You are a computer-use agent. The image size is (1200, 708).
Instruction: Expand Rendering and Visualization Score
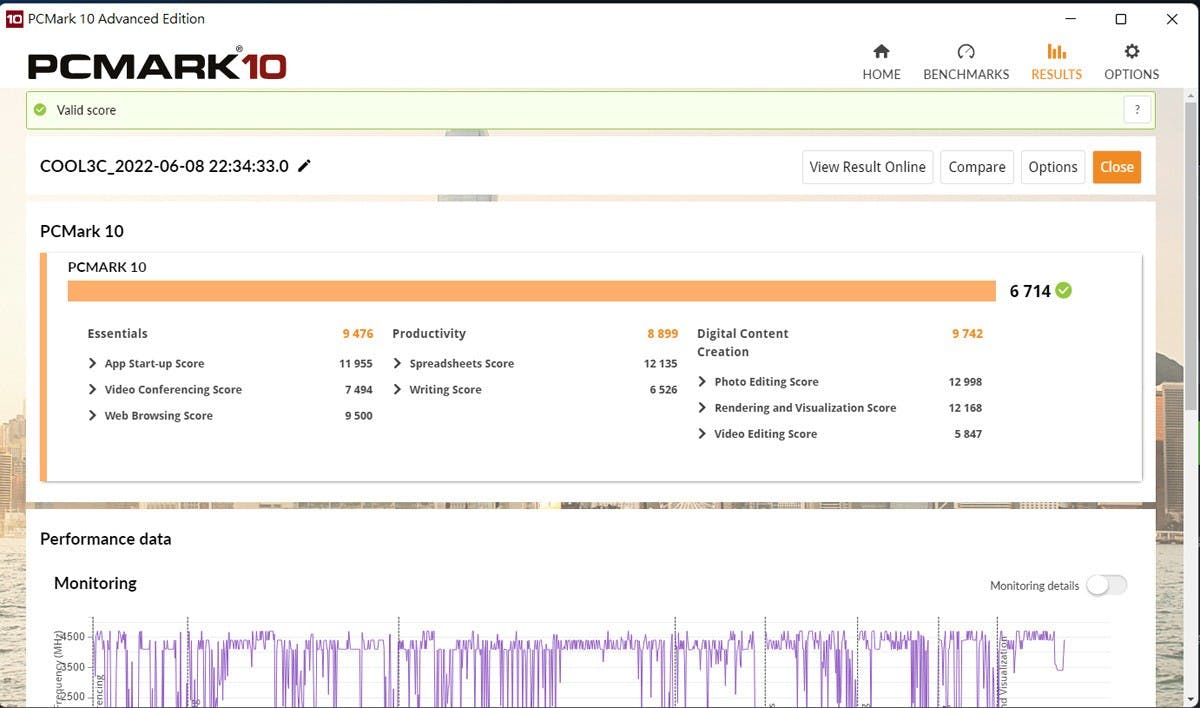703,408
